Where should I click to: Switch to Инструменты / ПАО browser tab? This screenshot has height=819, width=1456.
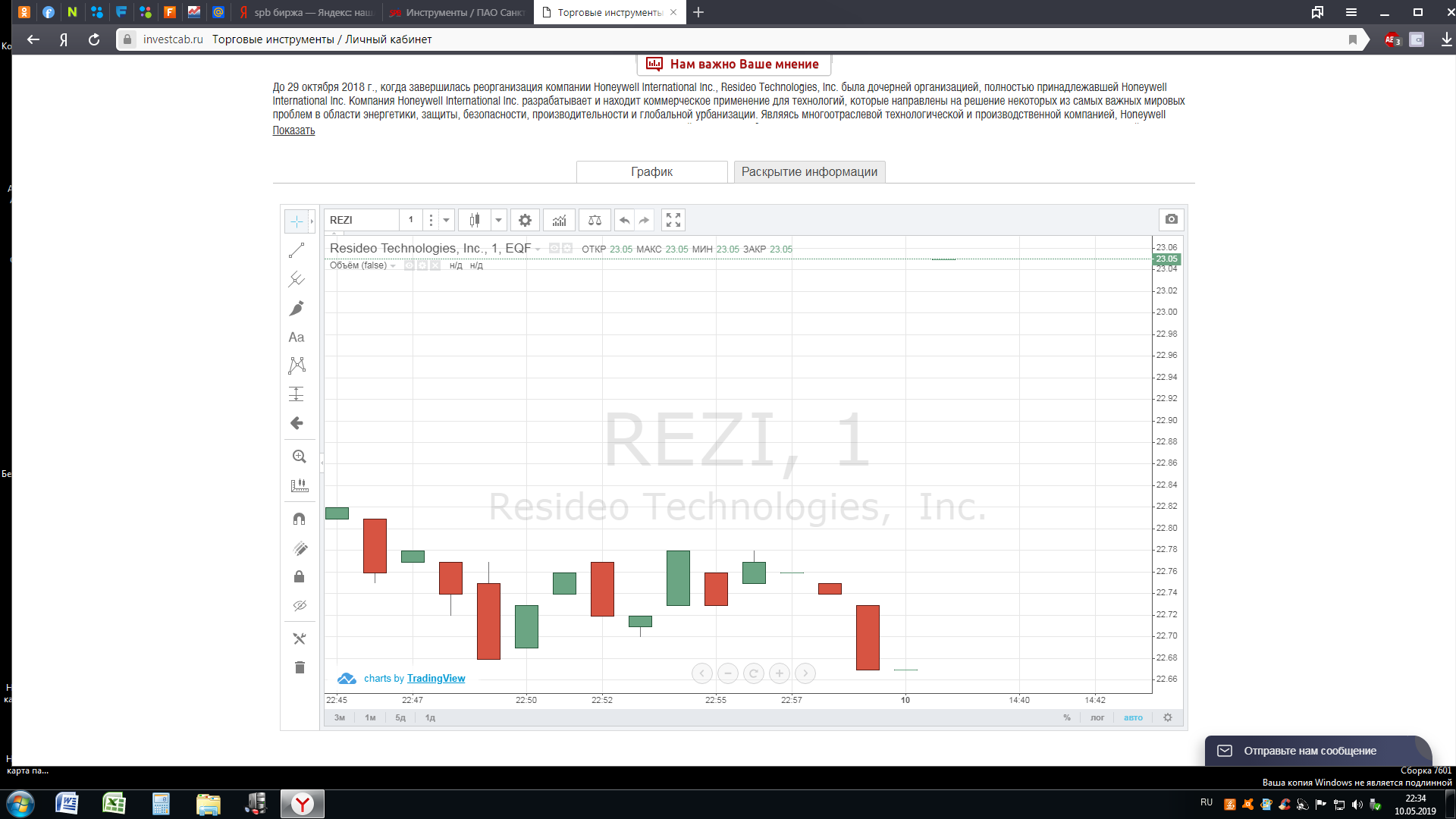click(x=457, y=12)
